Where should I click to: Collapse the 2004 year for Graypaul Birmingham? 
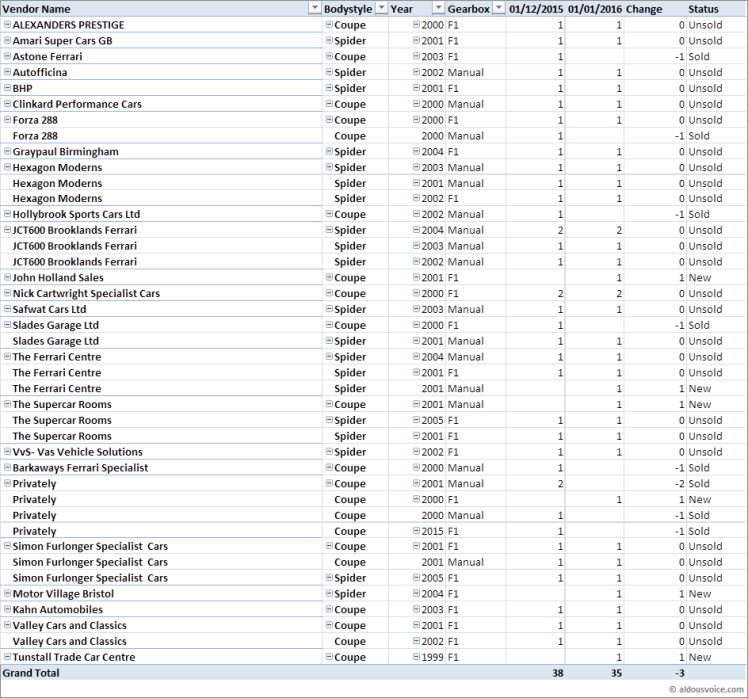[417, 151]
